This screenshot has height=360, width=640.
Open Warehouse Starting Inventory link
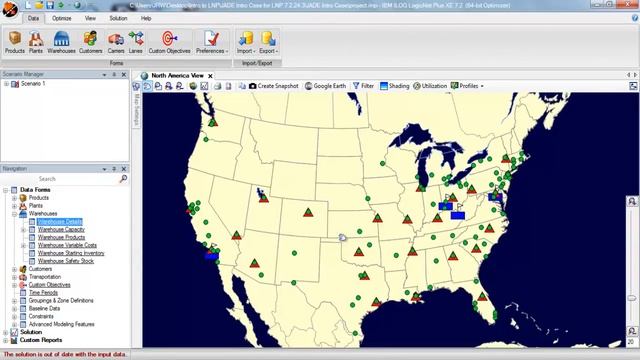pyautogui.click(x=71, y=253)
